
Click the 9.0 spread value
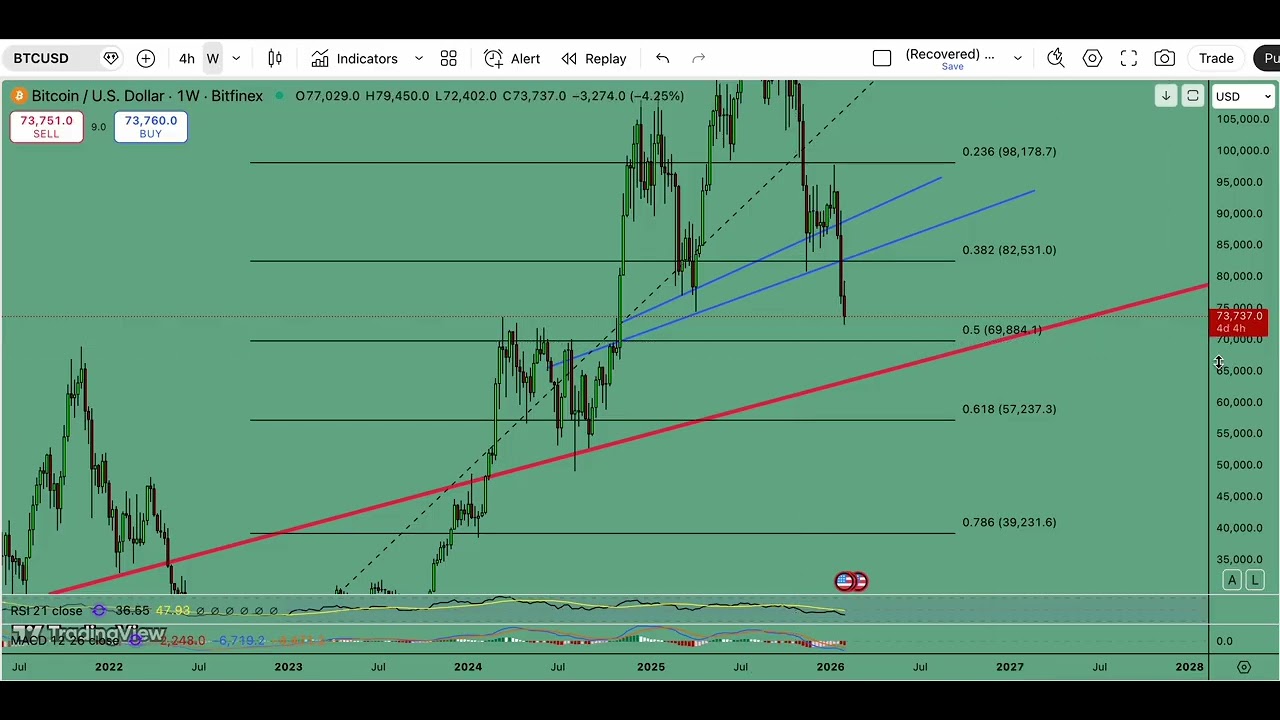(98, 127)
